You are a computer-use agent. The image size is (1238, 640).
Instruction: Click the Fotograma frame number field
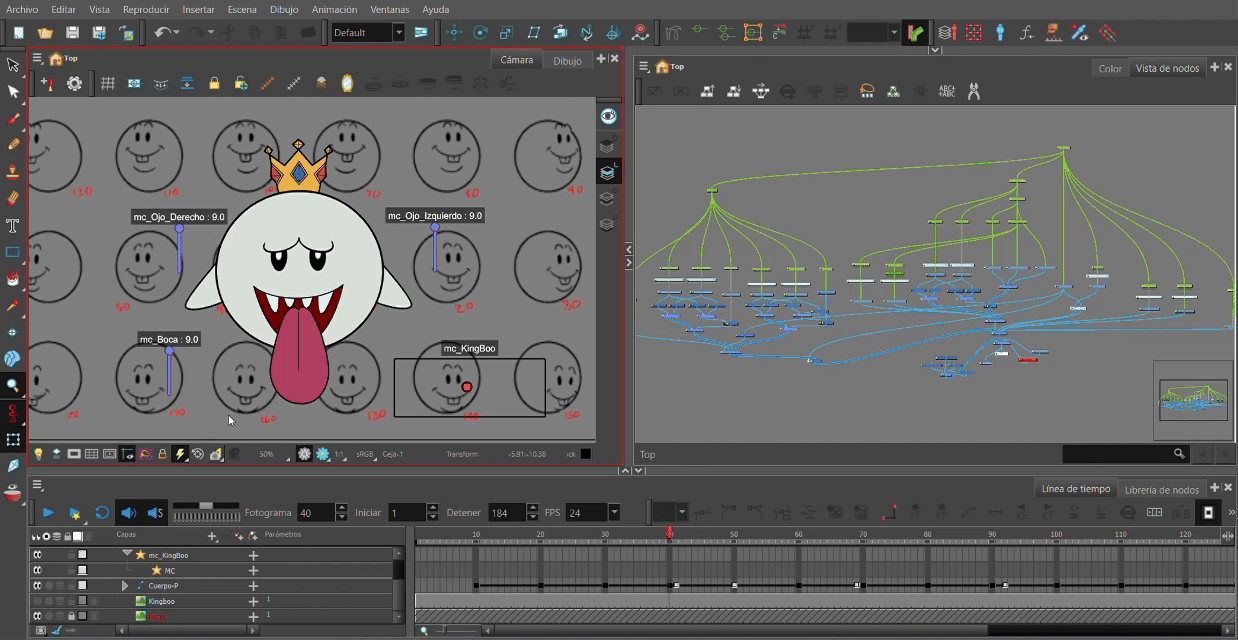click(x=316, y=512)
